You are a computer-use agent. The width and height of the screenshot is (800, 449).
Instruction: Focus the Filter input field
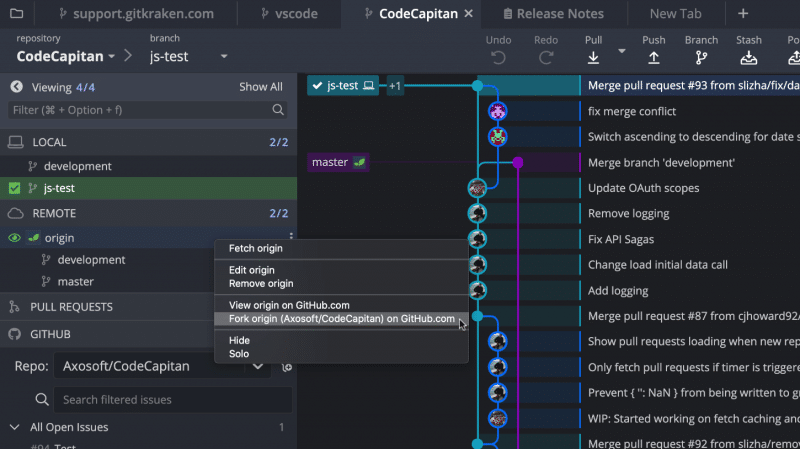tap(147, 110)
